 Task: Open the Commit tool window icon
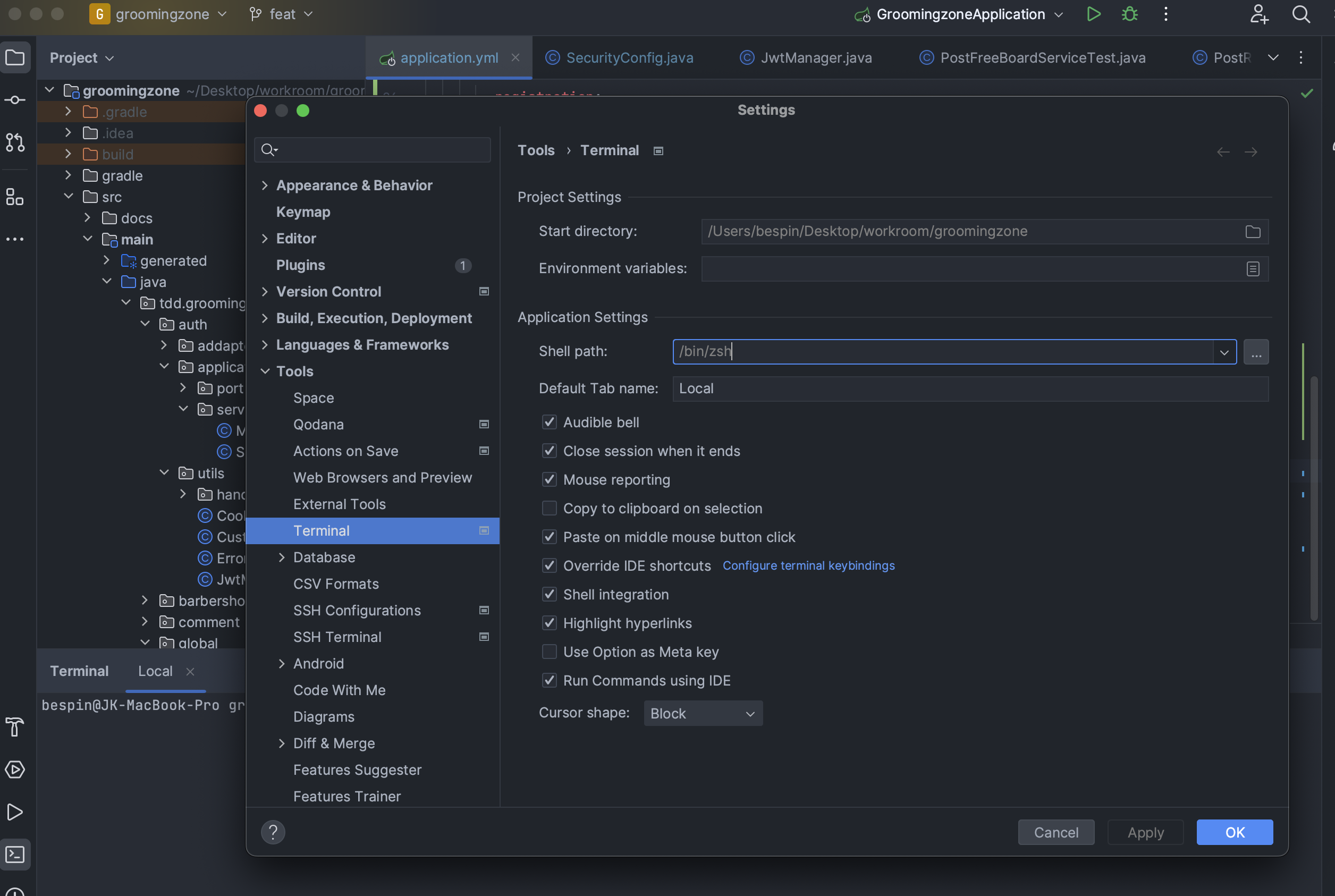click(15, 100)
